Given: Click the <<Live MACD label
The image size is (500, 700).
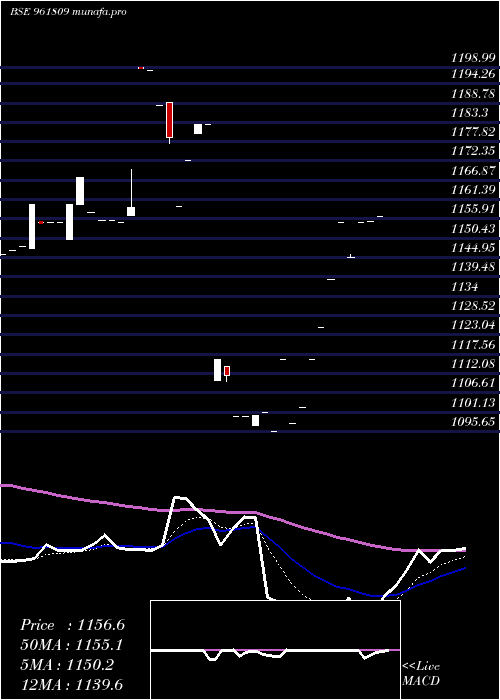Looking at the screenshot, I should click(421, 673).
